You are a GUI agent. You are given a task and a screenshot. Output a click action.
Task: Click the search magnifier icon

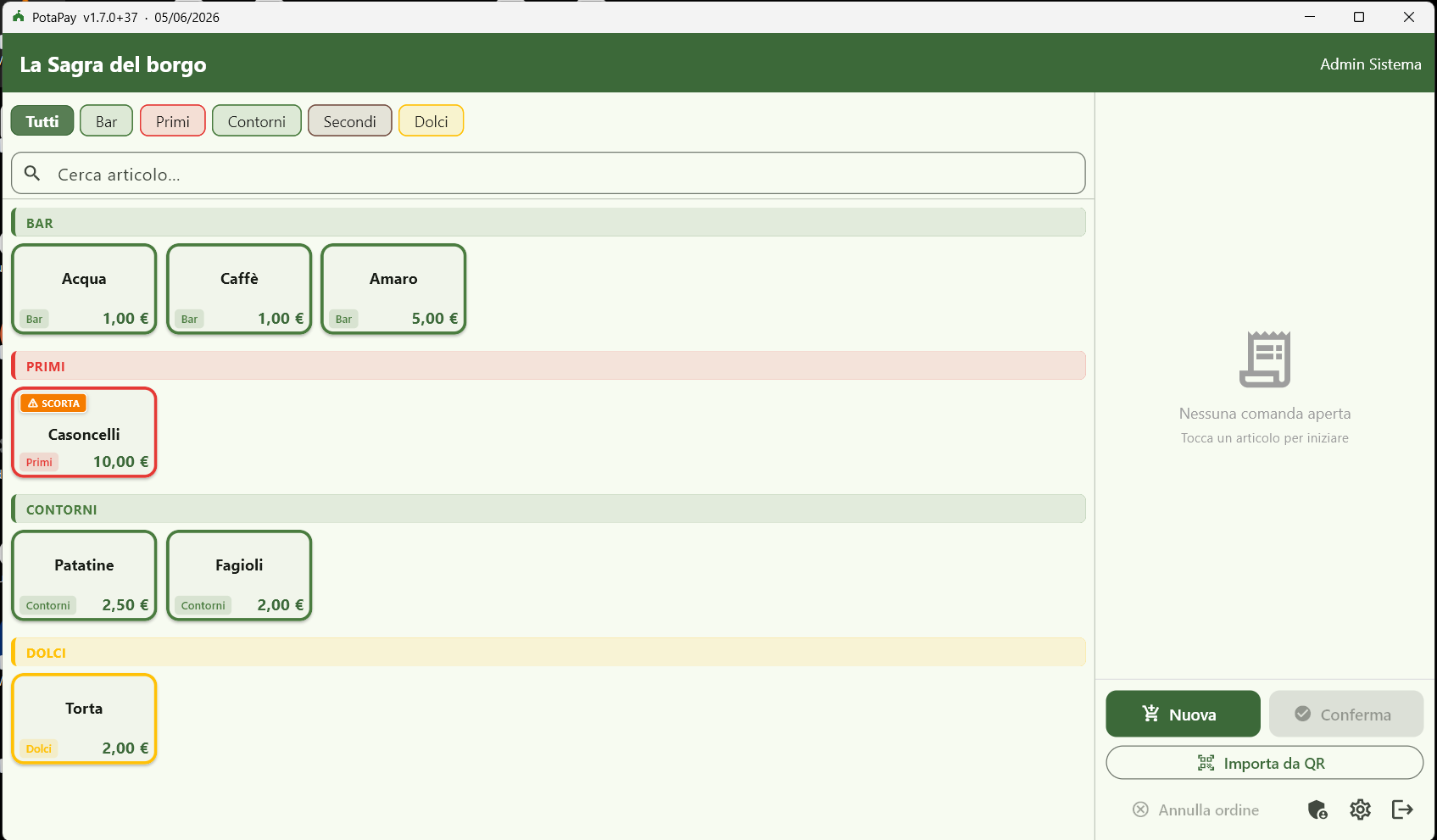32,174
